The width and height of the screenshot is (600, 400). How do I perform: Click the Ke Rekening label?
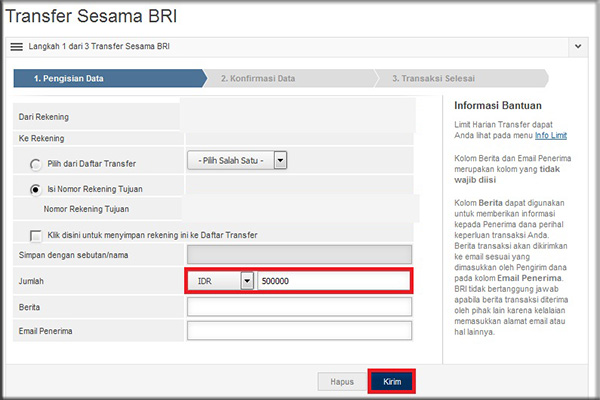click(x=41, y=139)
